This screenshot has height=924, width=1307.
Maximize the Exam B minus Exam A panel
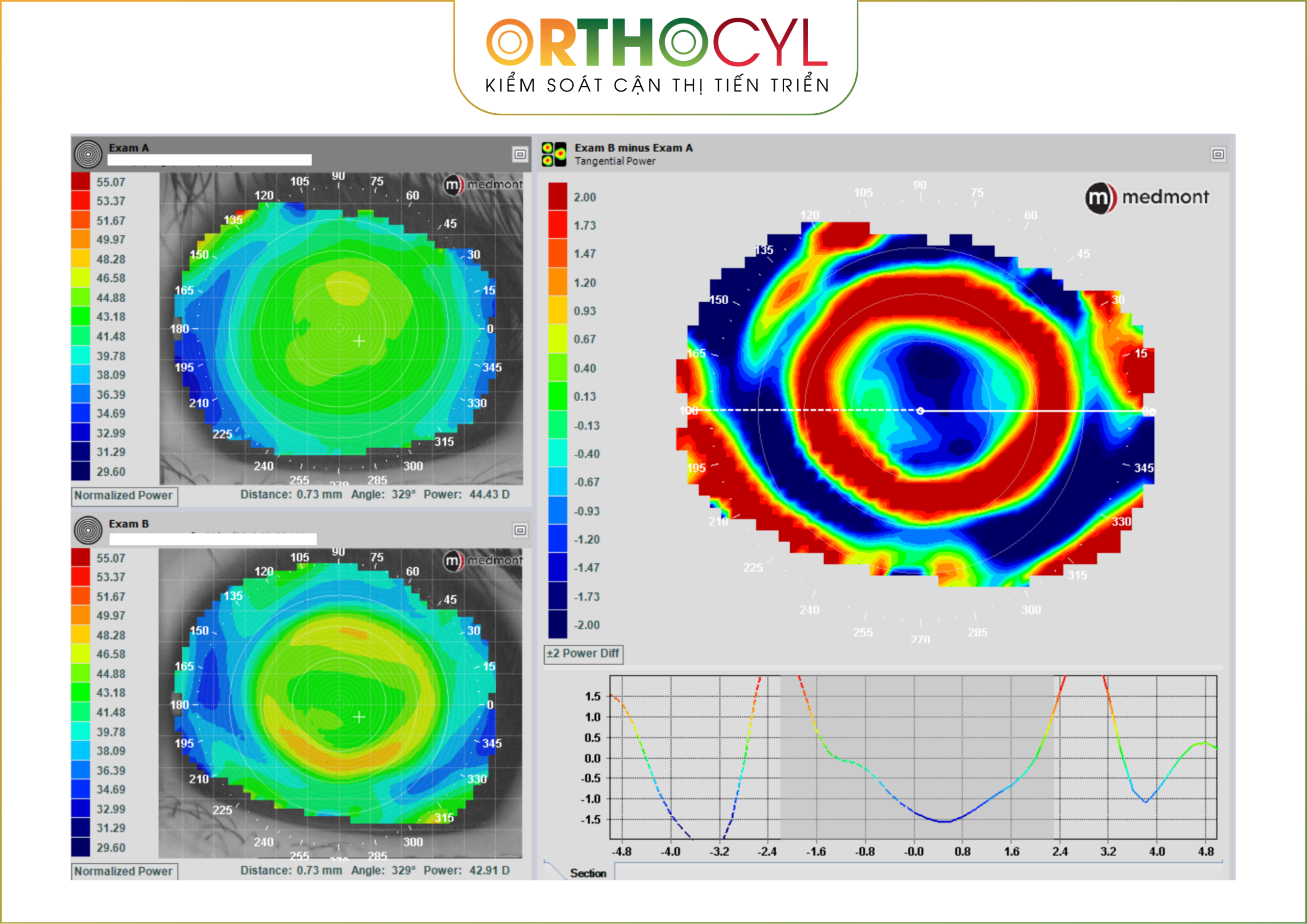click(1218, 154)
